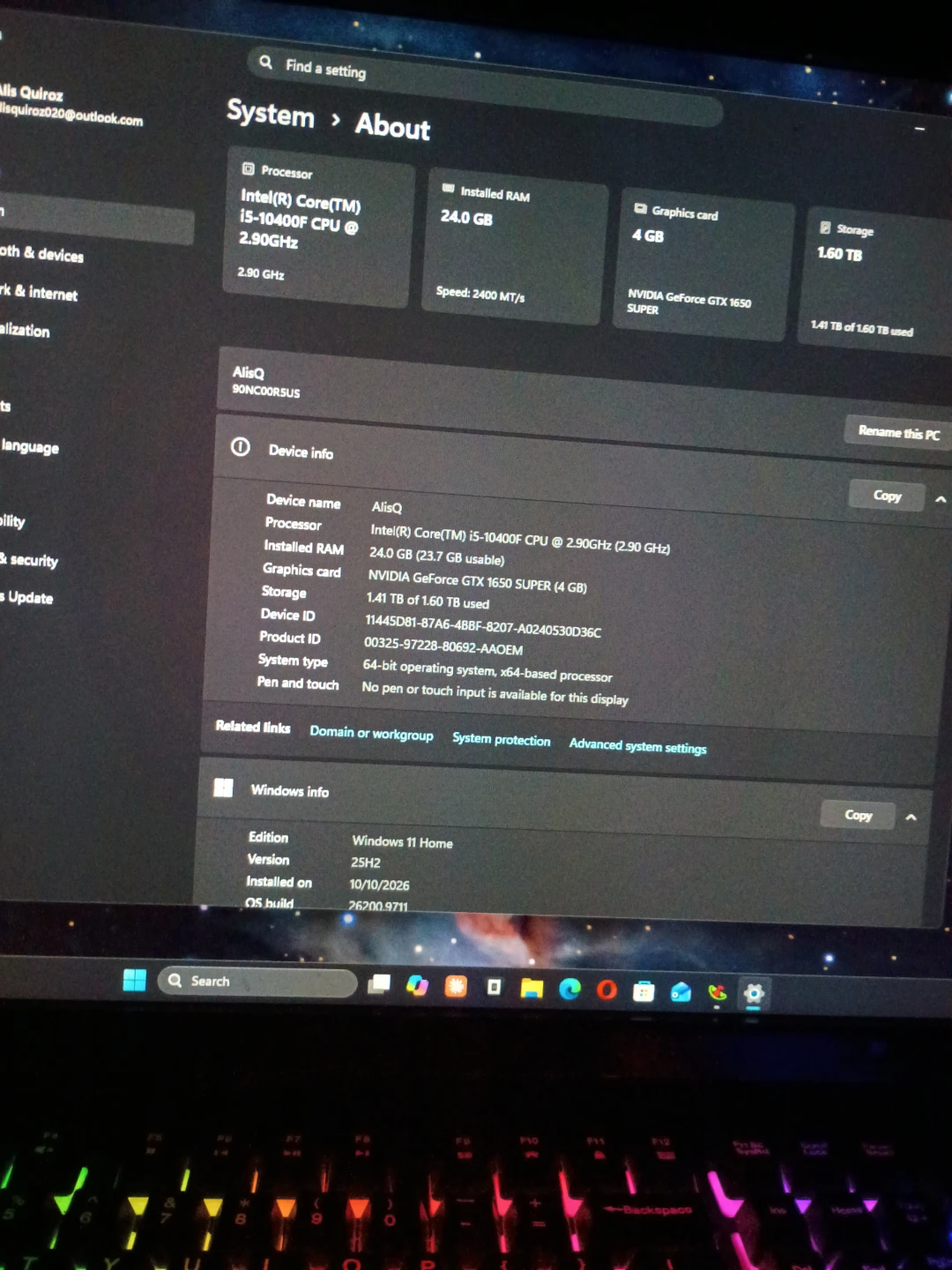Open Time & language settings
Viewport: 952px width, 1270px height.
pyautogui.click(x=29, y=446)
